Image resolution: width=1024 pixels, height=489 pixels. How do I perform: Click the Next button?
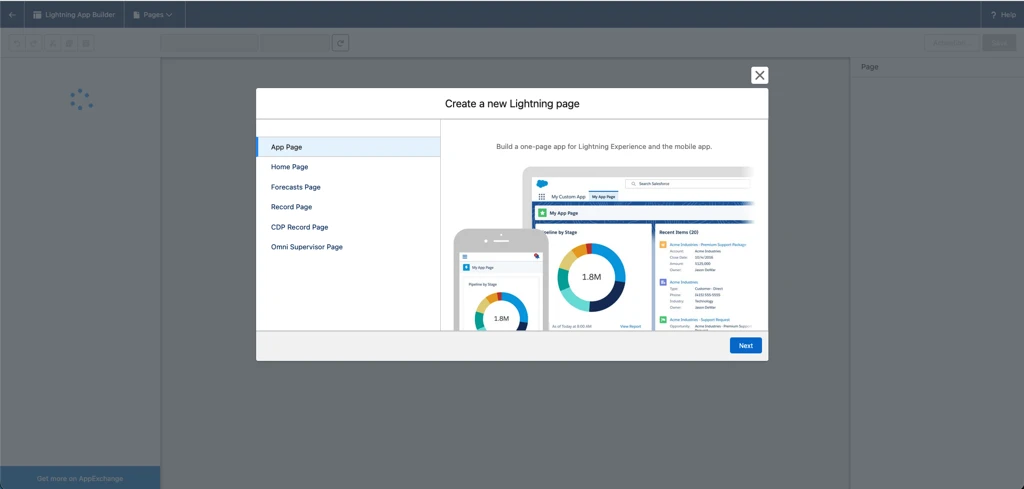[x=746, y=345]
